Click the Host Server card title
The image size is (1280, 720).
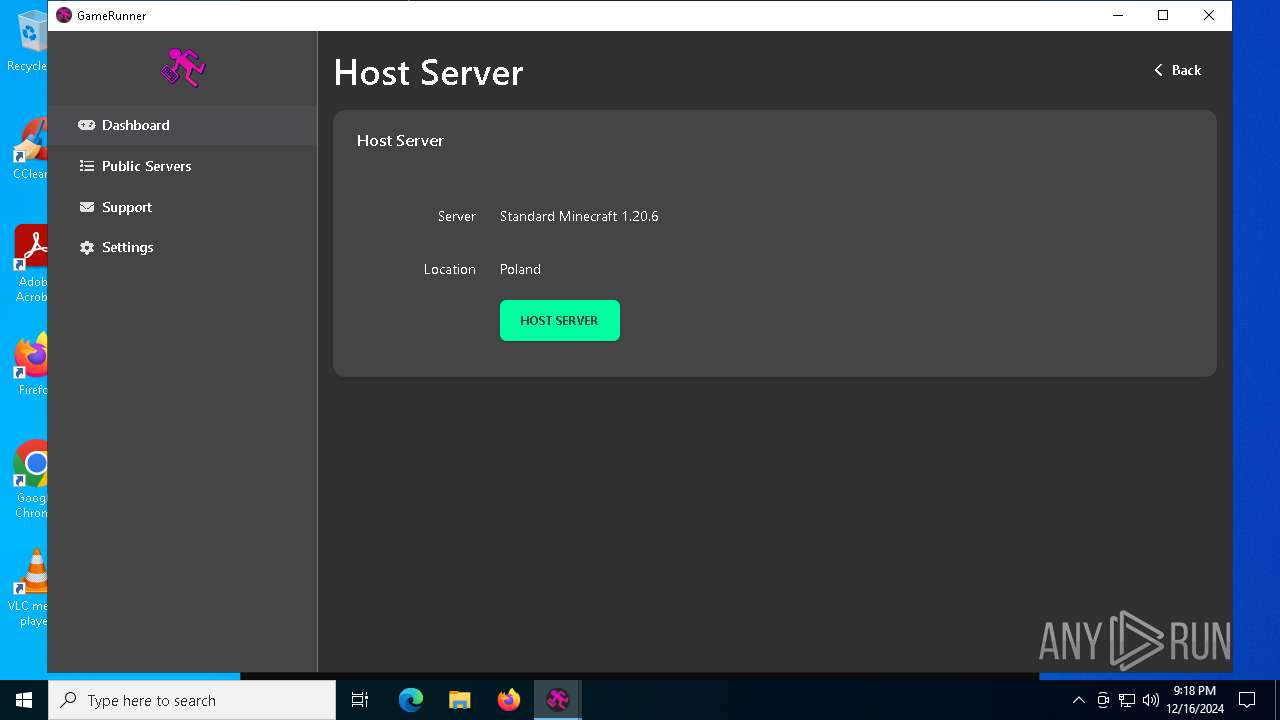coord(400,141)
